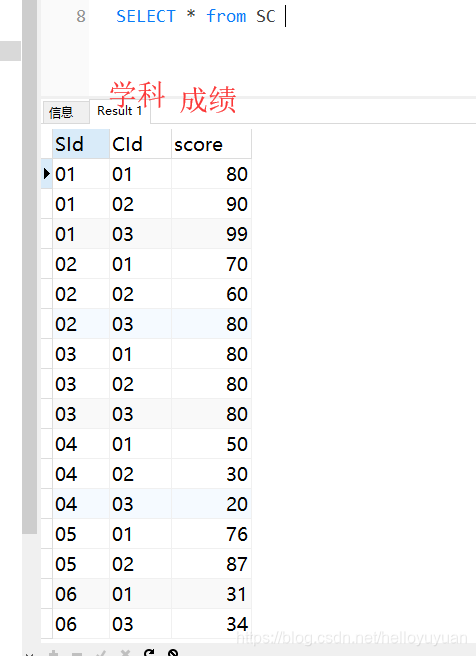Select the SId cell in the row scoring 50
This screenshot has height=656, width=476.
tap(81, 444)
